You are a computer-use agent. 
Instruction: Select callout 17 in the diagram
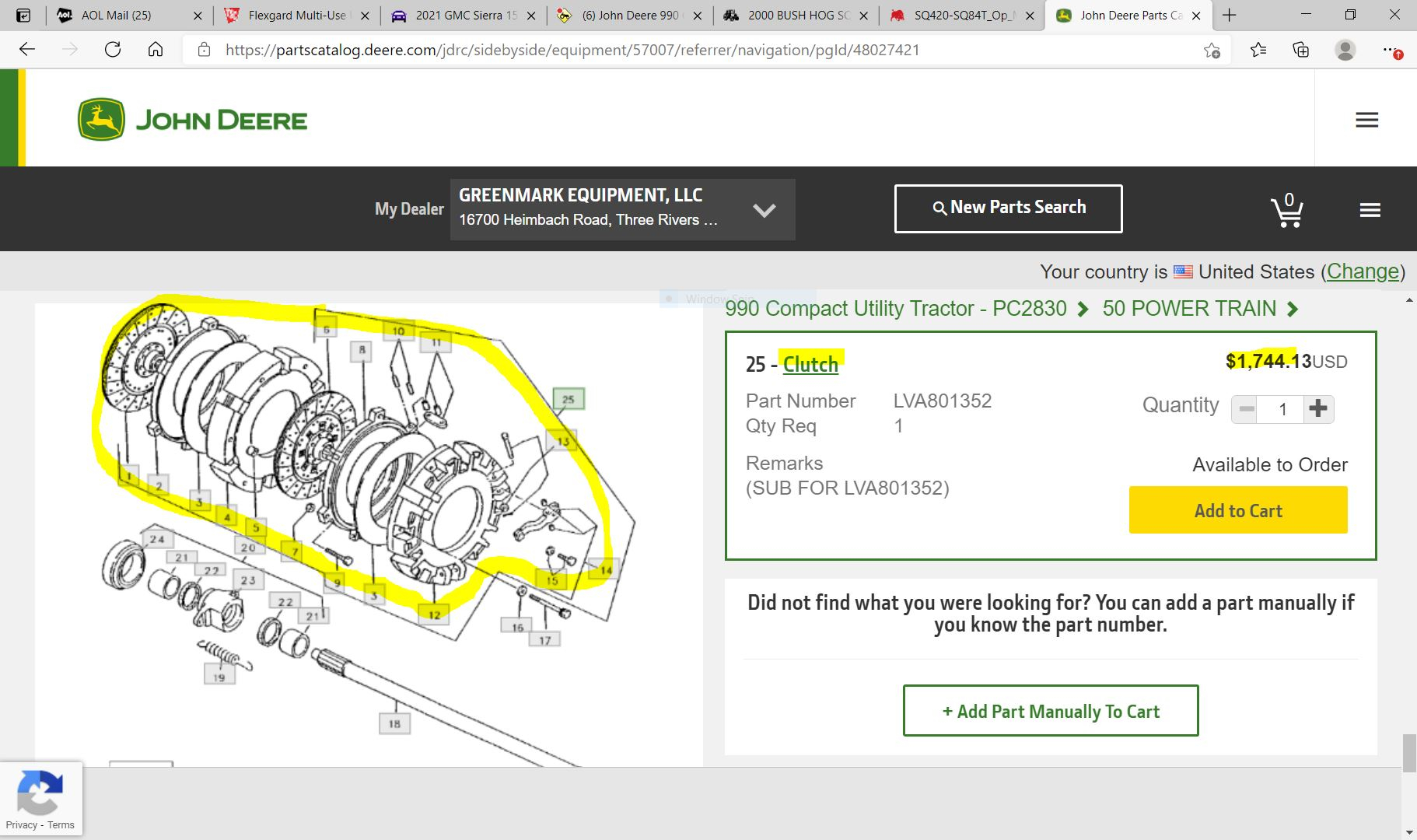pyautogui.click(x=545, y=640)
